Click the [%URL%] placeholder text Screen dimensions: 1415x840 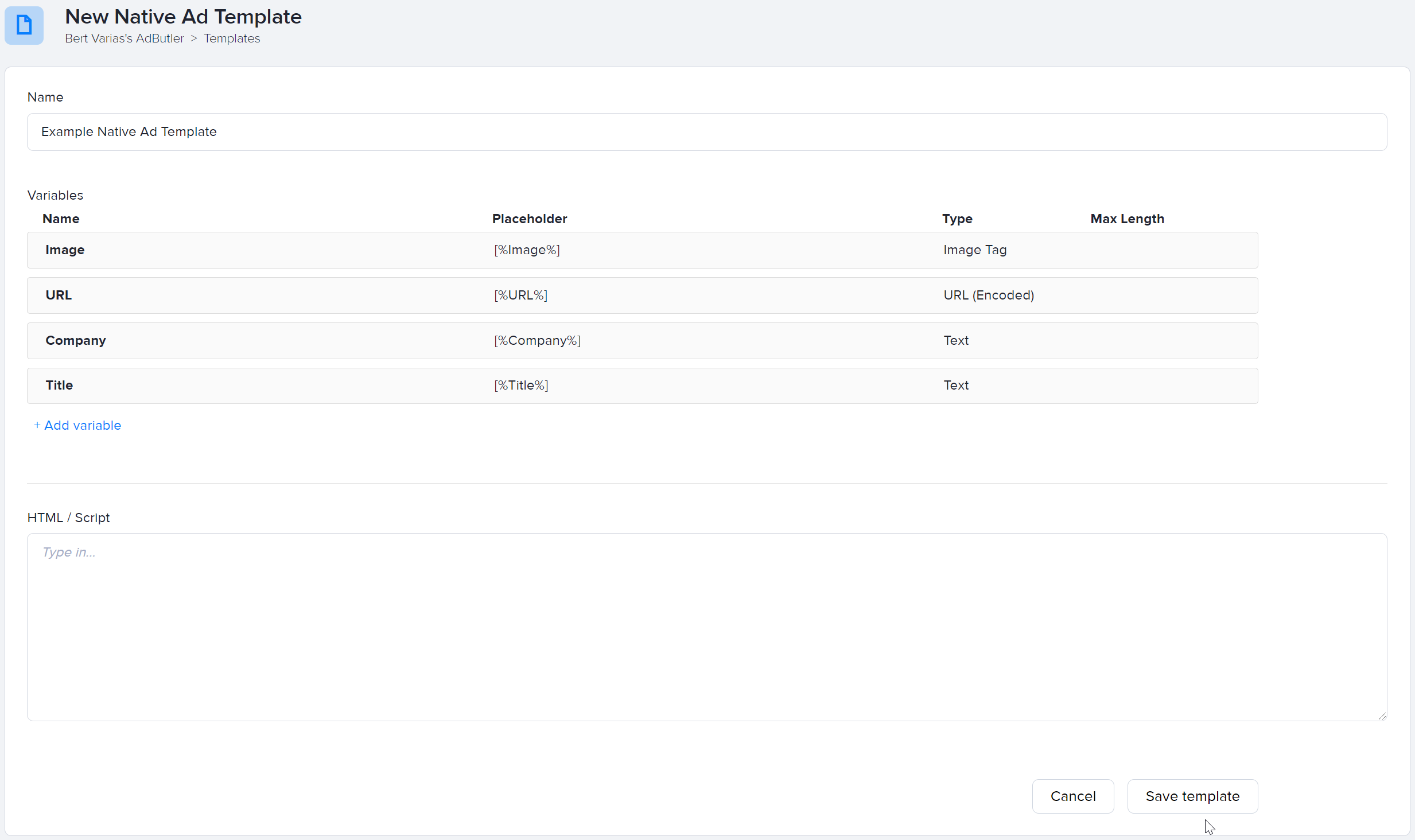[520, 295]
